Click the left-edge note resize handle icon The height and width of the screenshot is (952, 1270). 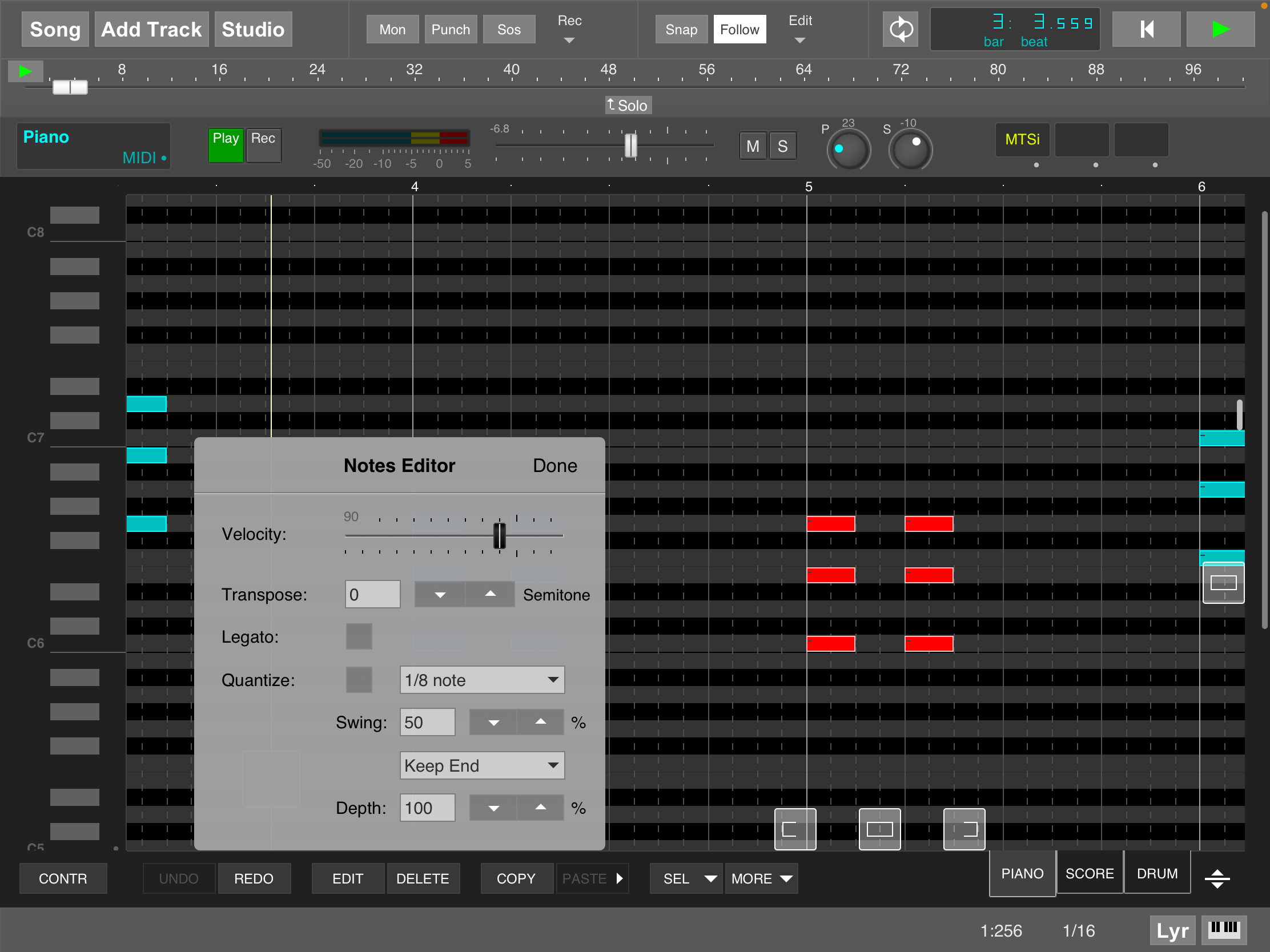(795, 829)
